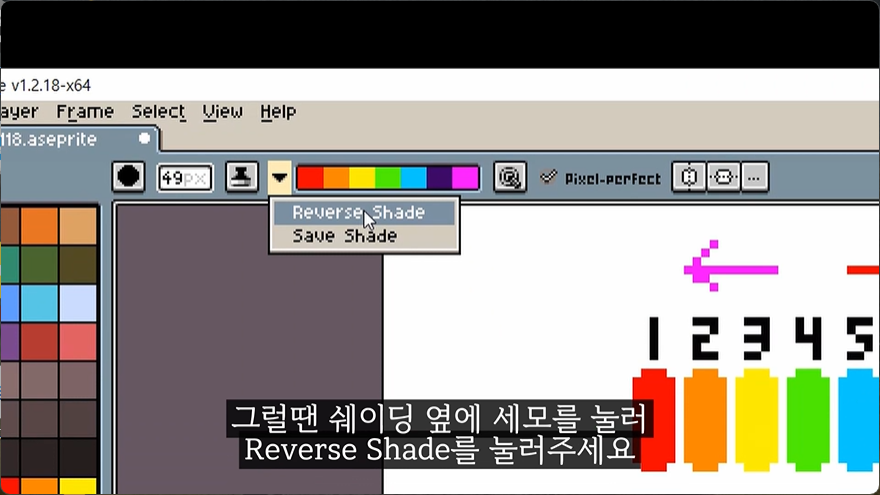Screen dimensions: 880x495
Task: Select the pale lavender blue palette swatch
Action: pos(78,303)
